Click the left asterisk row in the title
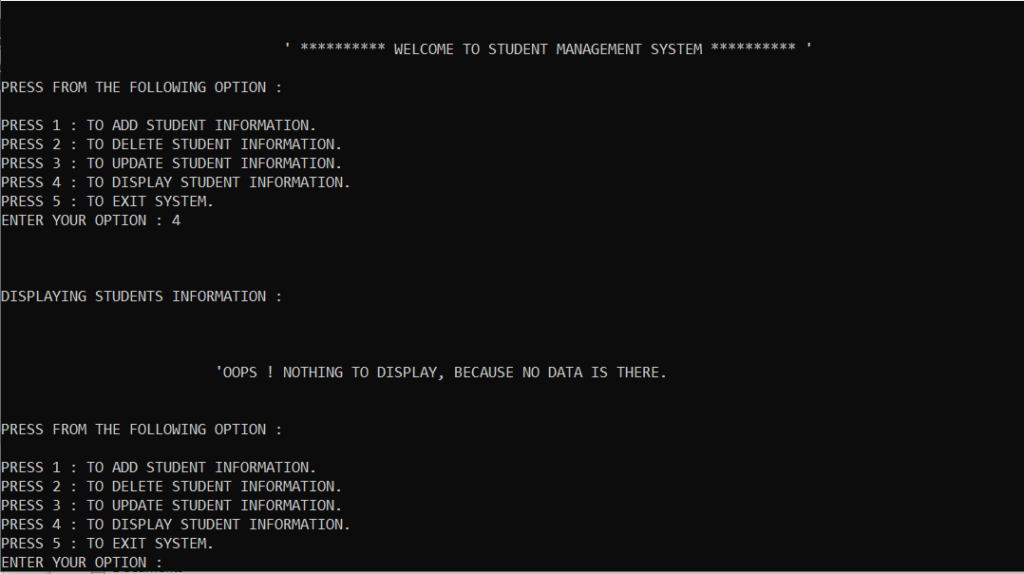 coord(342,49)
